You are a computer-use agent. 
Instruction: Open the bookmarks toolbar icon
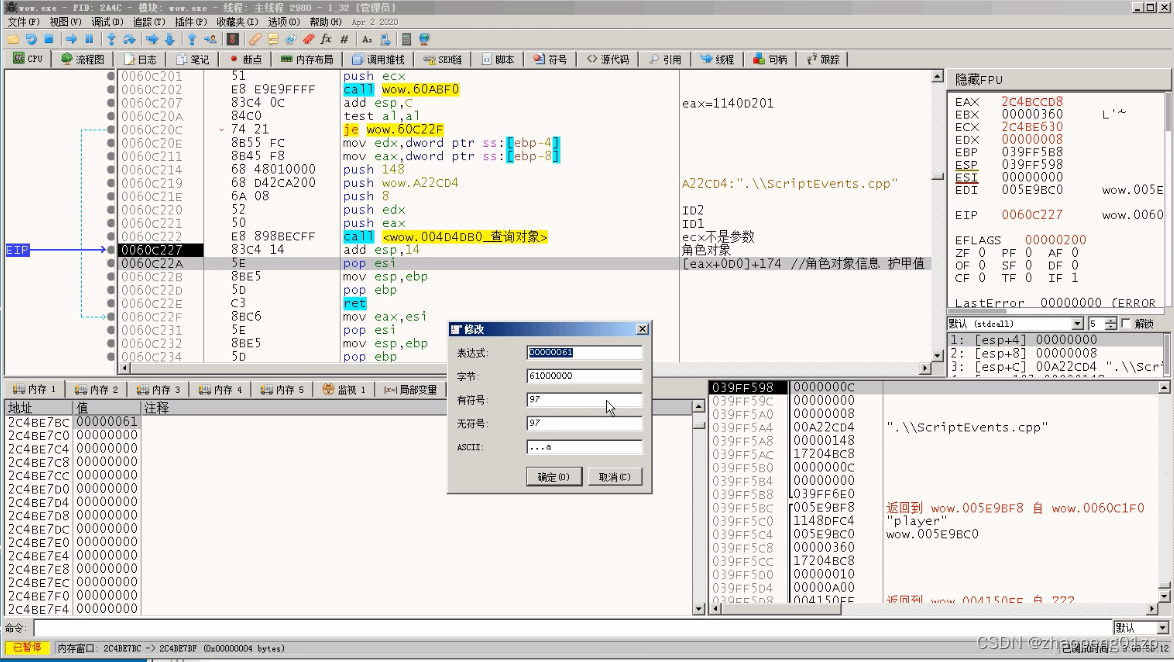click(308, 39)
